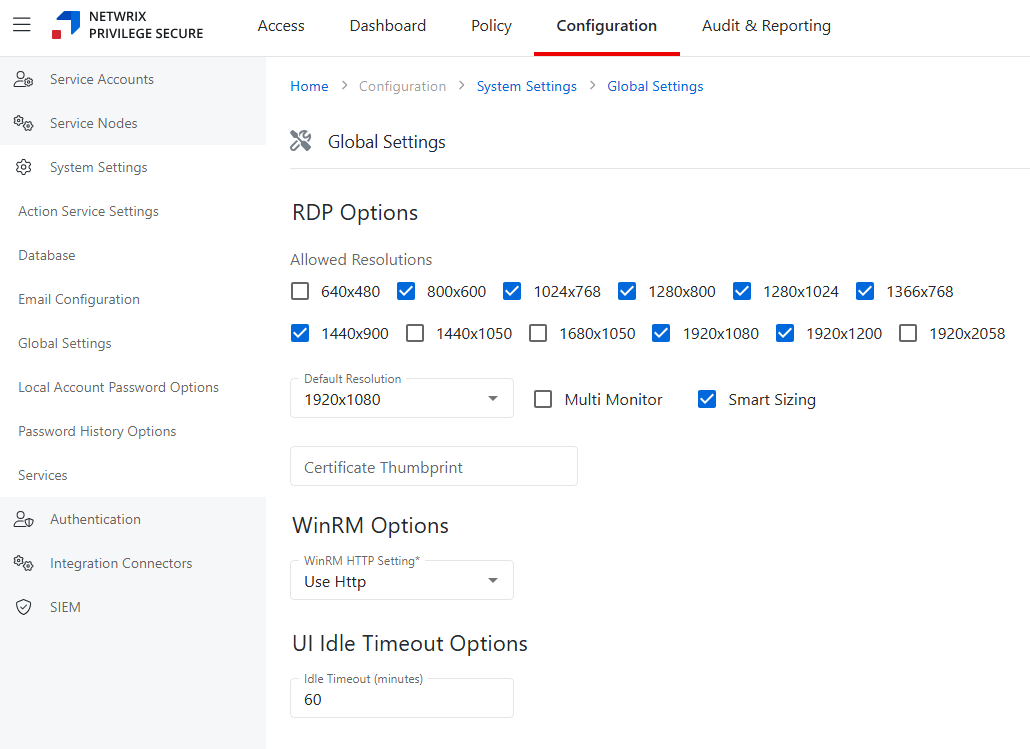Switch to the Dashboard tab
This screenshot has height=749, width=1030.
point(387,26)
